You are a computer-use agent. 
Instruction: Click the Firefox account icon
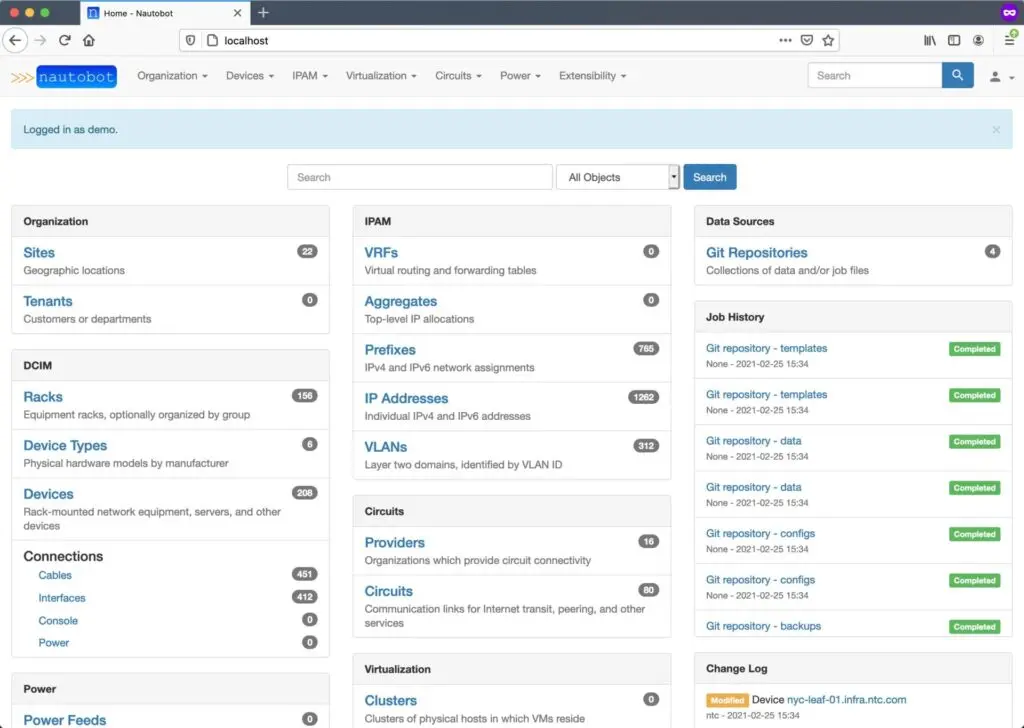pos(978,40)
